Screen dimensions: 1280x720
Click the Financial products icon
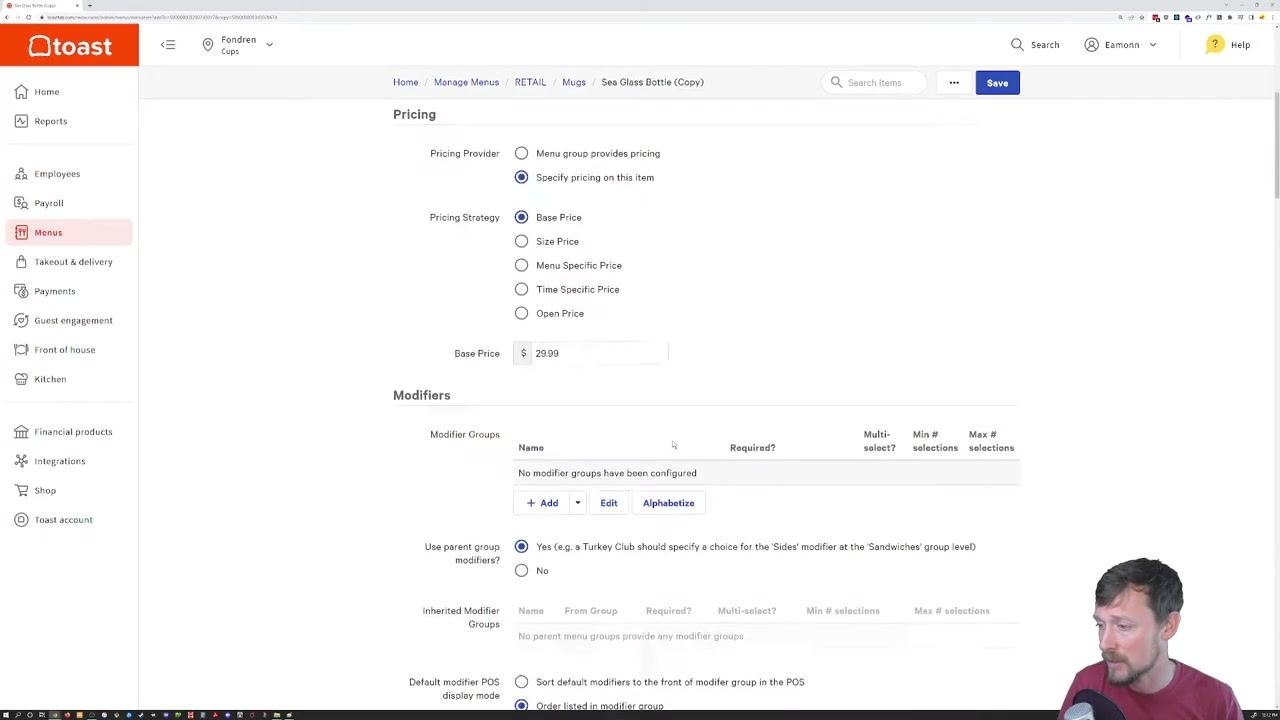(x=22, y=432)
